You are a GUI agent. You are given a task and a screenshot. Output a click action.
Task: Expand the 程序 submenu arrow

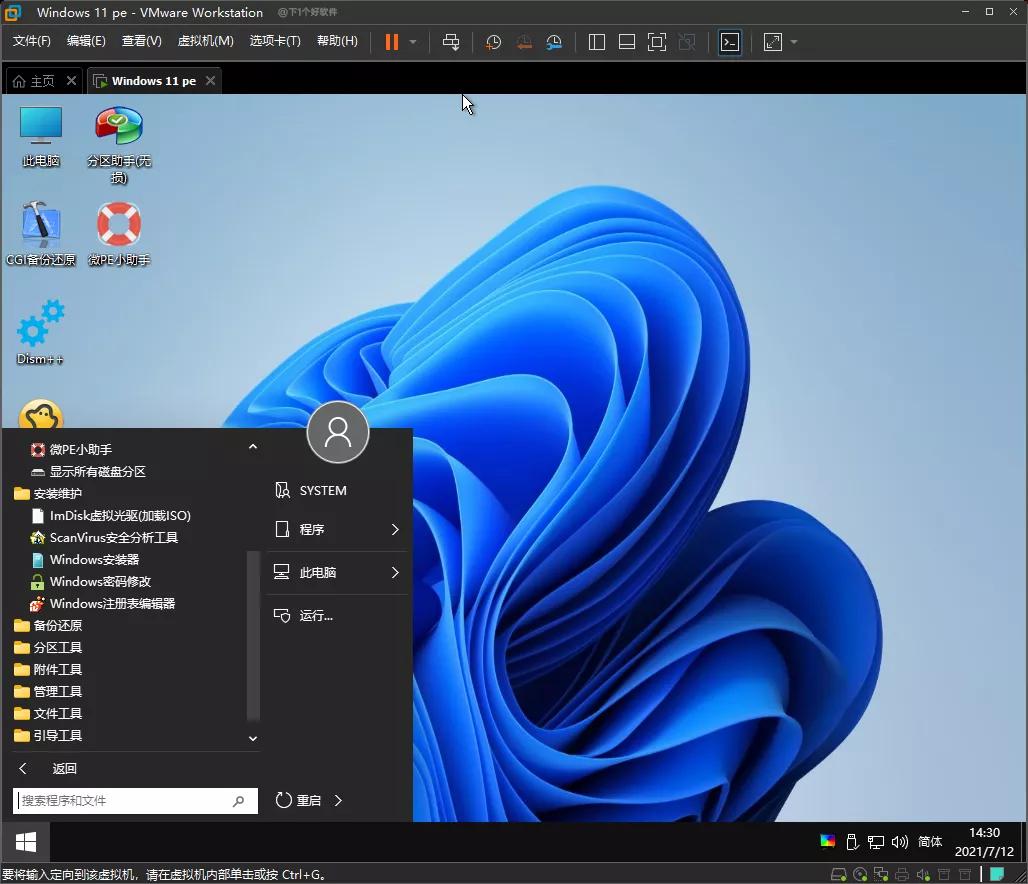[394, 529]
